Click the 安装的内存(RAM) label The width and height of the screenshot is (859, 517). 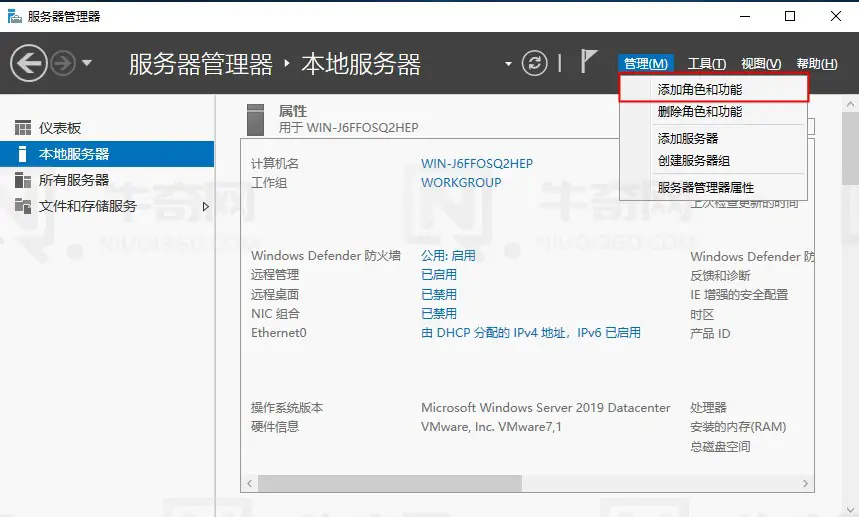(738, 427)
